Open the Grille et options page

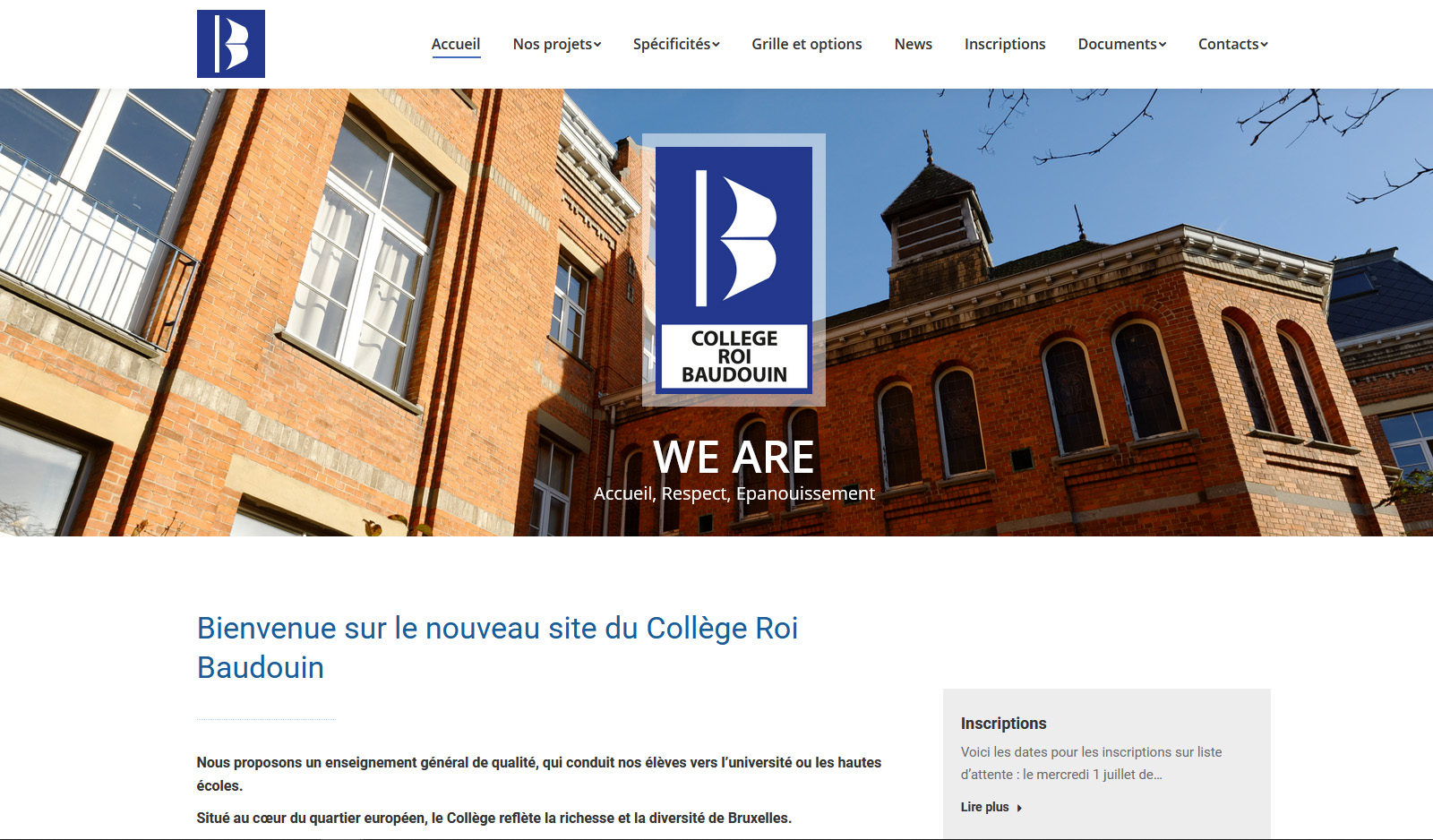click(806, 44)
